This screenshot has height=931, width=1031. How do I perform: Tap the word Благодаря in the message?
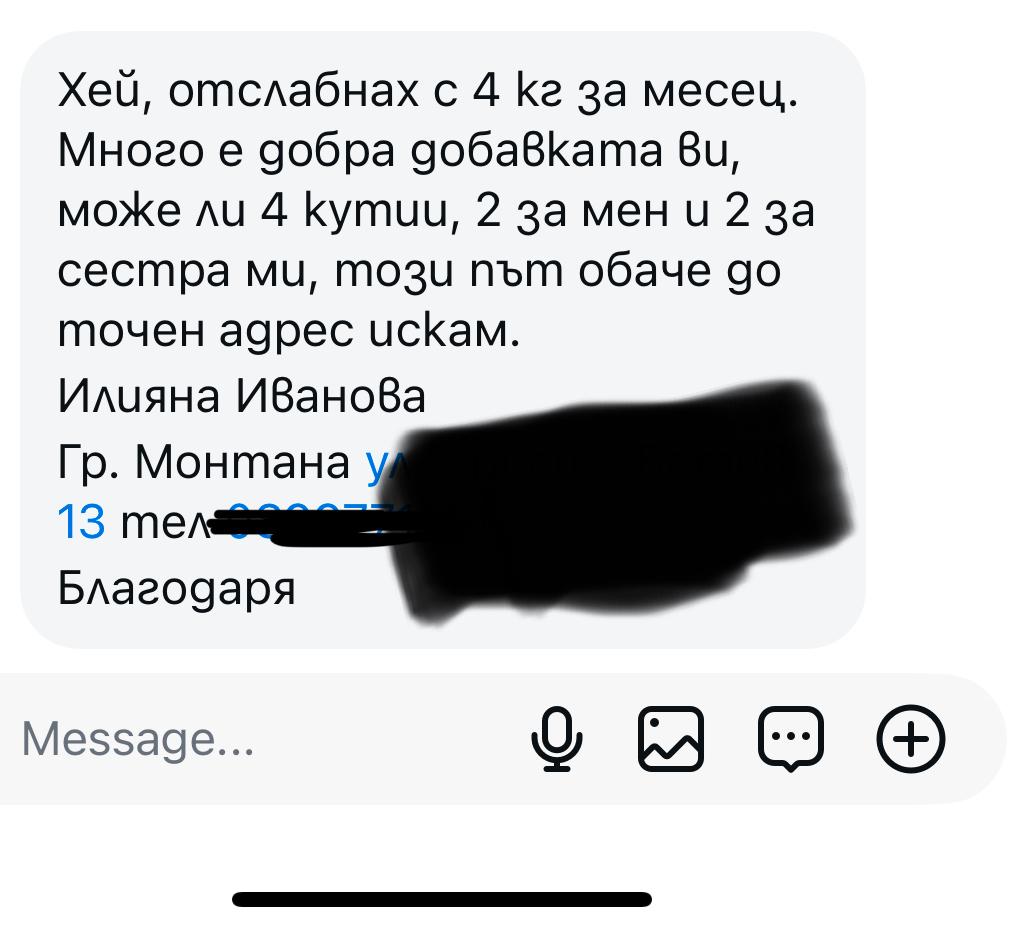(x=177, y=589)
